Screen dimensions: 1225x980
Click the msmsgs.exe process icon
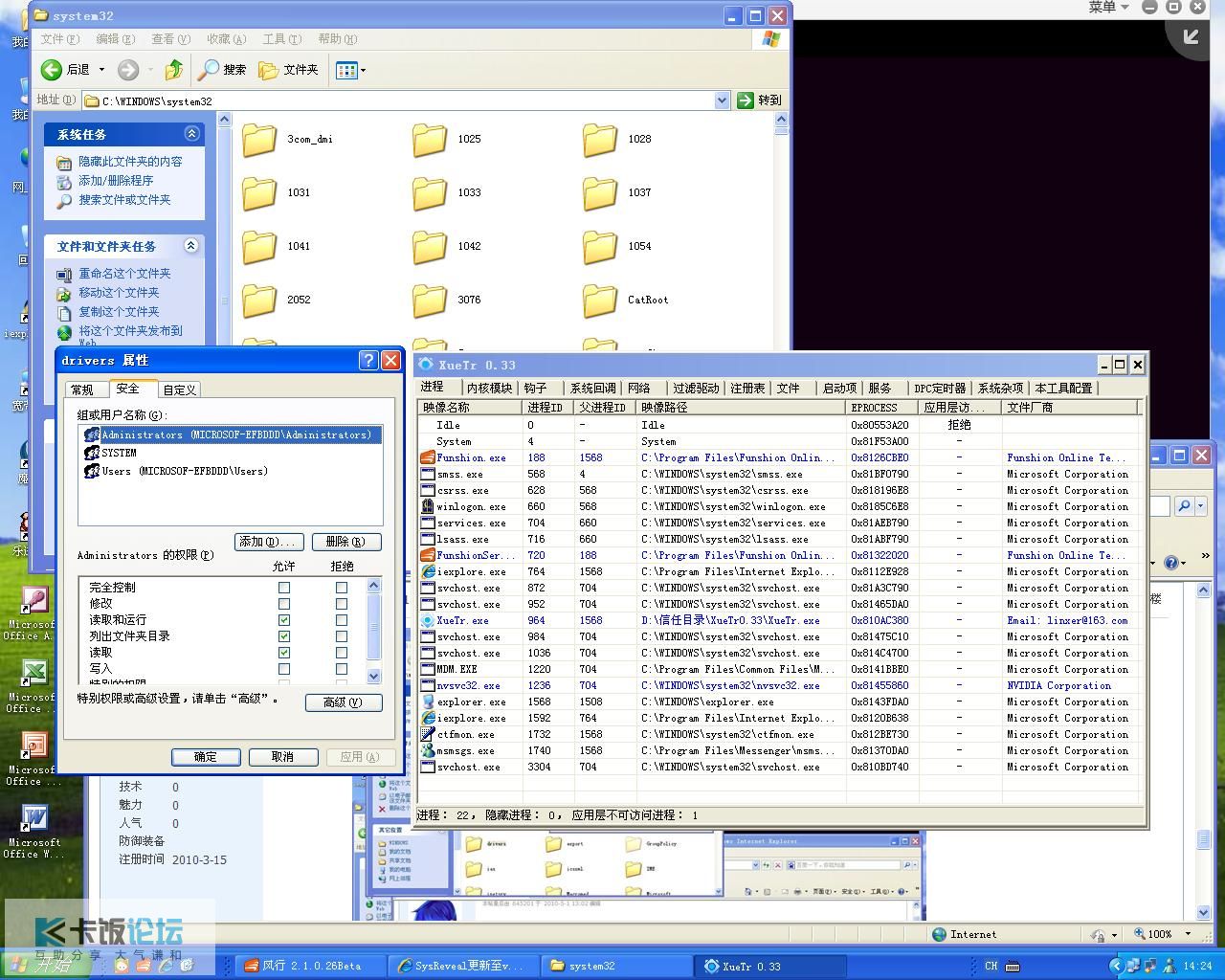(428, 750)
